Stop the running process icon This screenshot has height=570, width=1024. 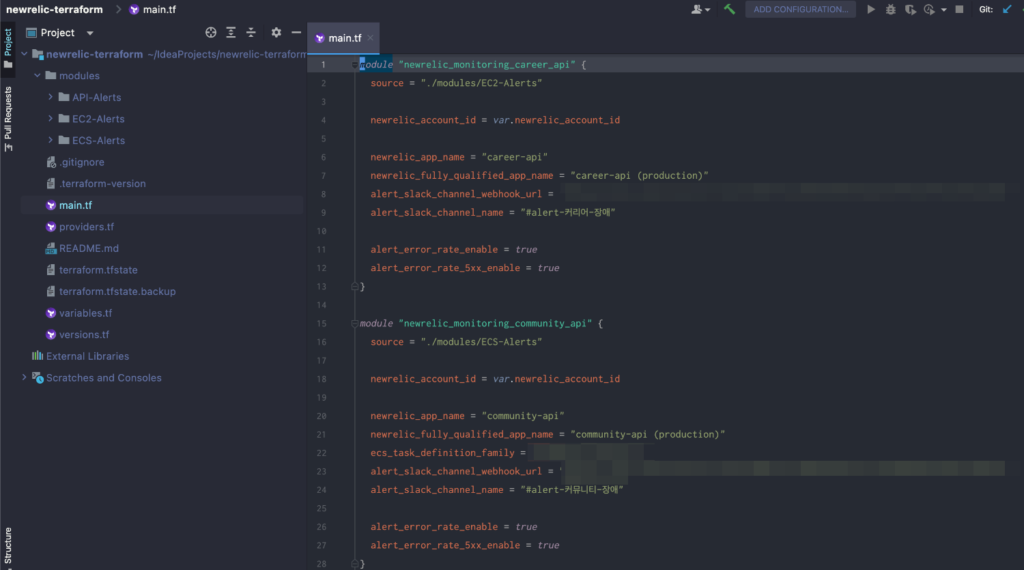(959, 9)
